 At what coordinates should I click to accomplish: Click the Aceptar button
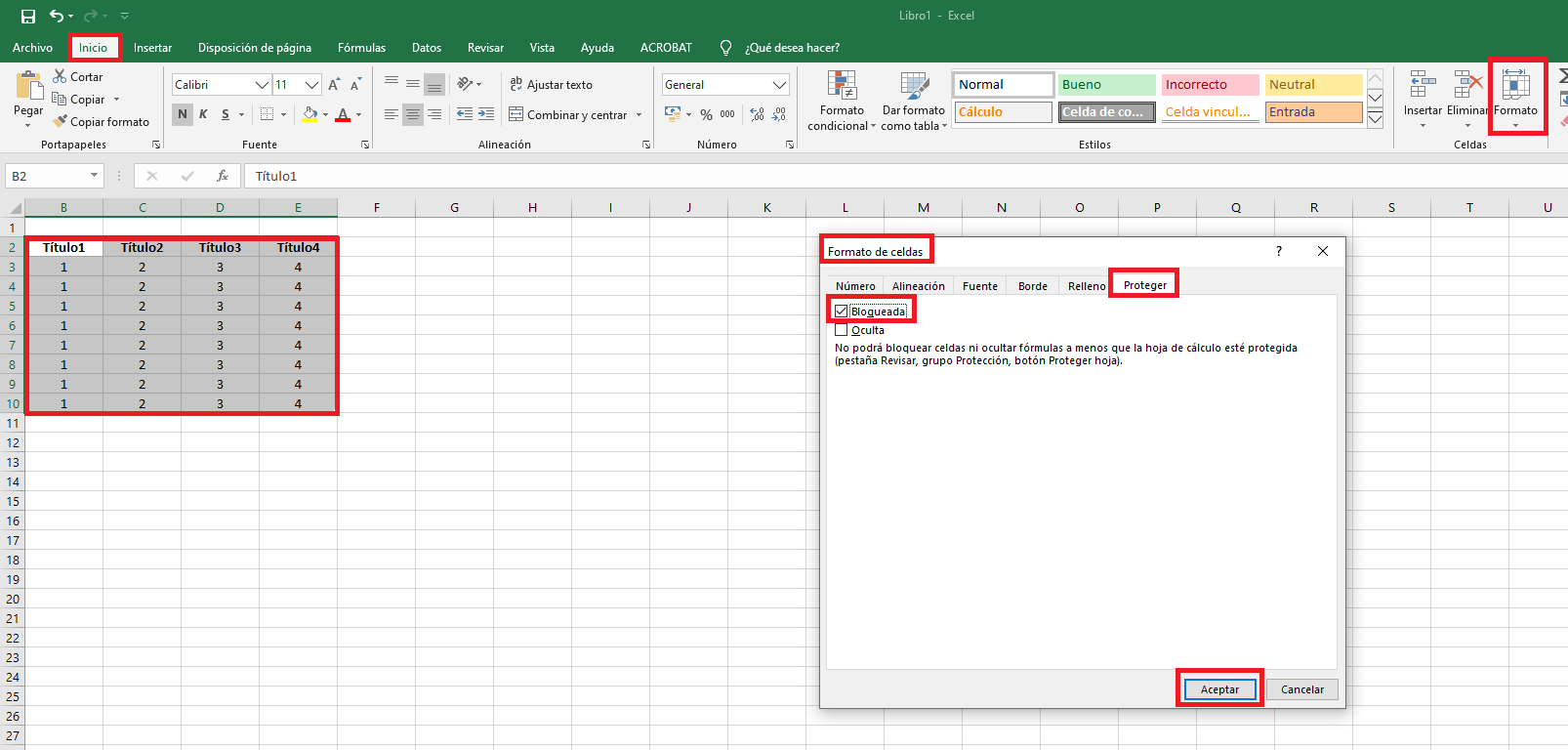click(1219, 689)
